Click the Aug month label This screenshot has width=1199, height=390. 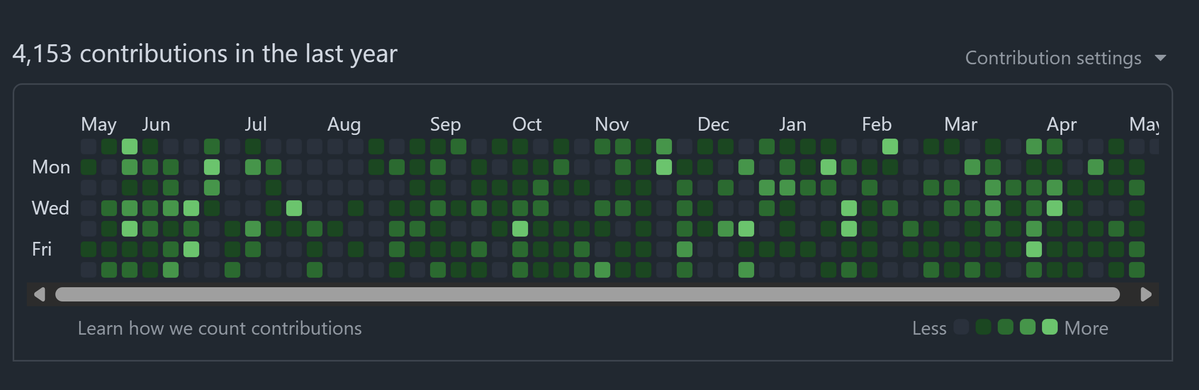tap(344, 125)
